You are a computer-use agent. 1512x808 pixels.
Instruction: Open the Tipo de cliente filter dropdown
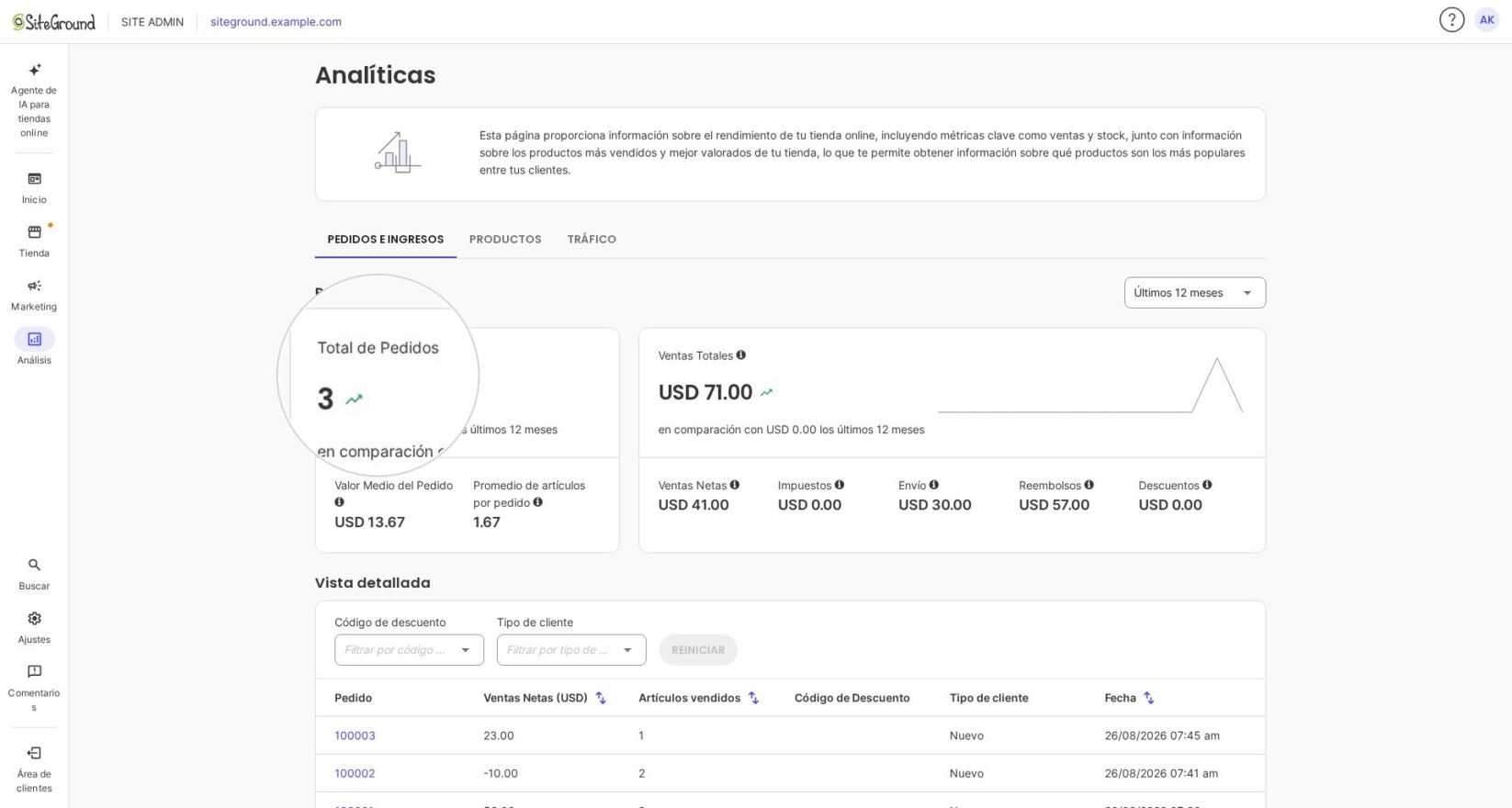coord(570,650)
